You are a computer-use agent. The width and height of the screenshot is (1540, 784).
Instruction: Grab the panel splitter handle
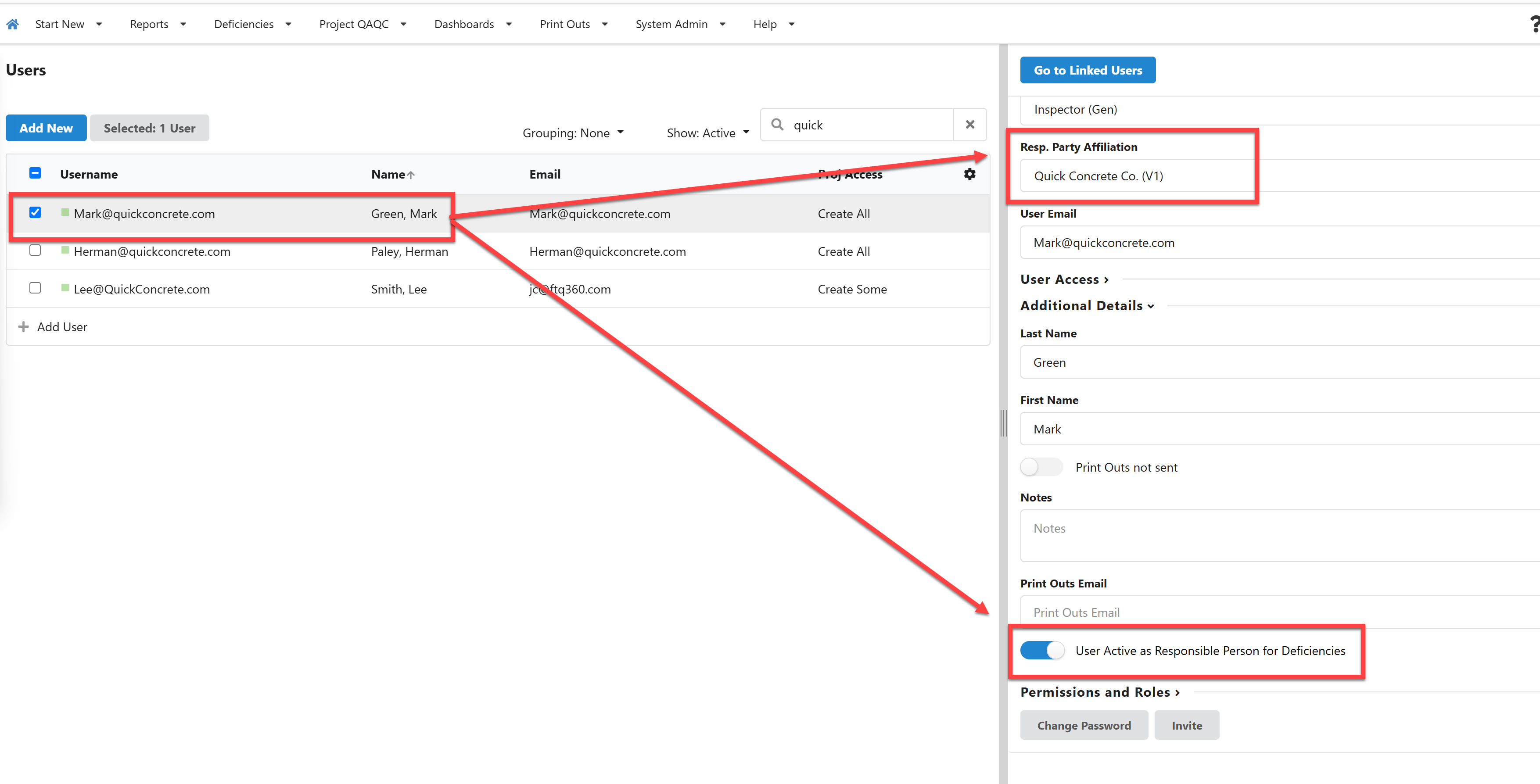click(x=1003, y=423)
